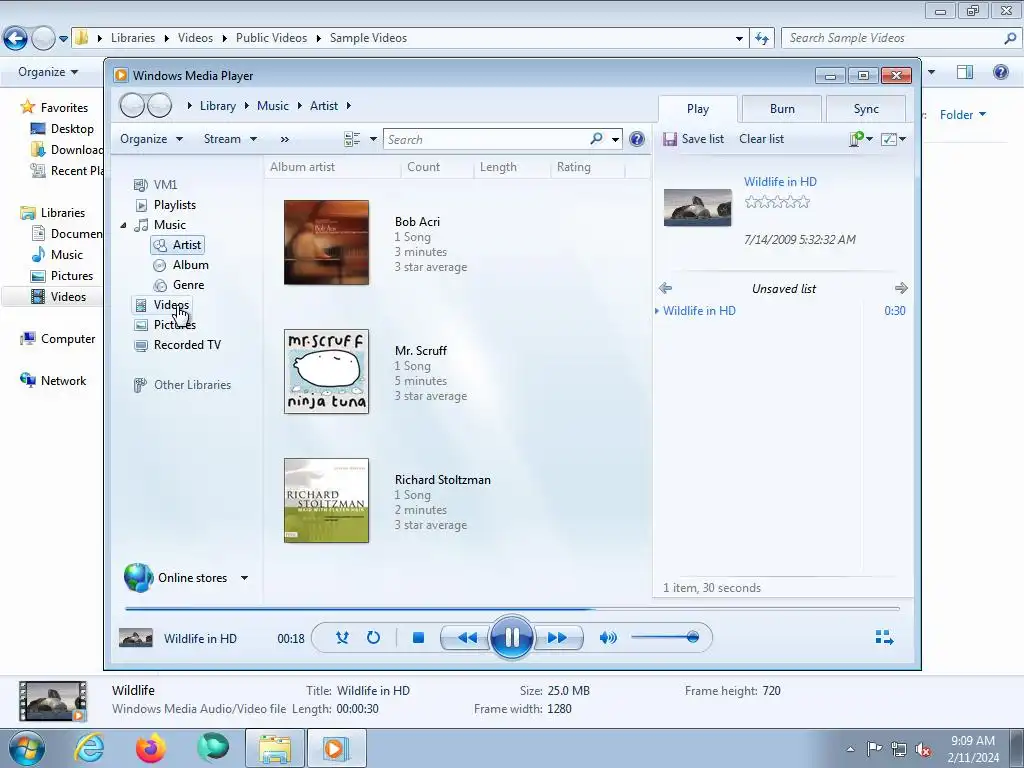Click the Wildlife in HD title link

point(780,182)
